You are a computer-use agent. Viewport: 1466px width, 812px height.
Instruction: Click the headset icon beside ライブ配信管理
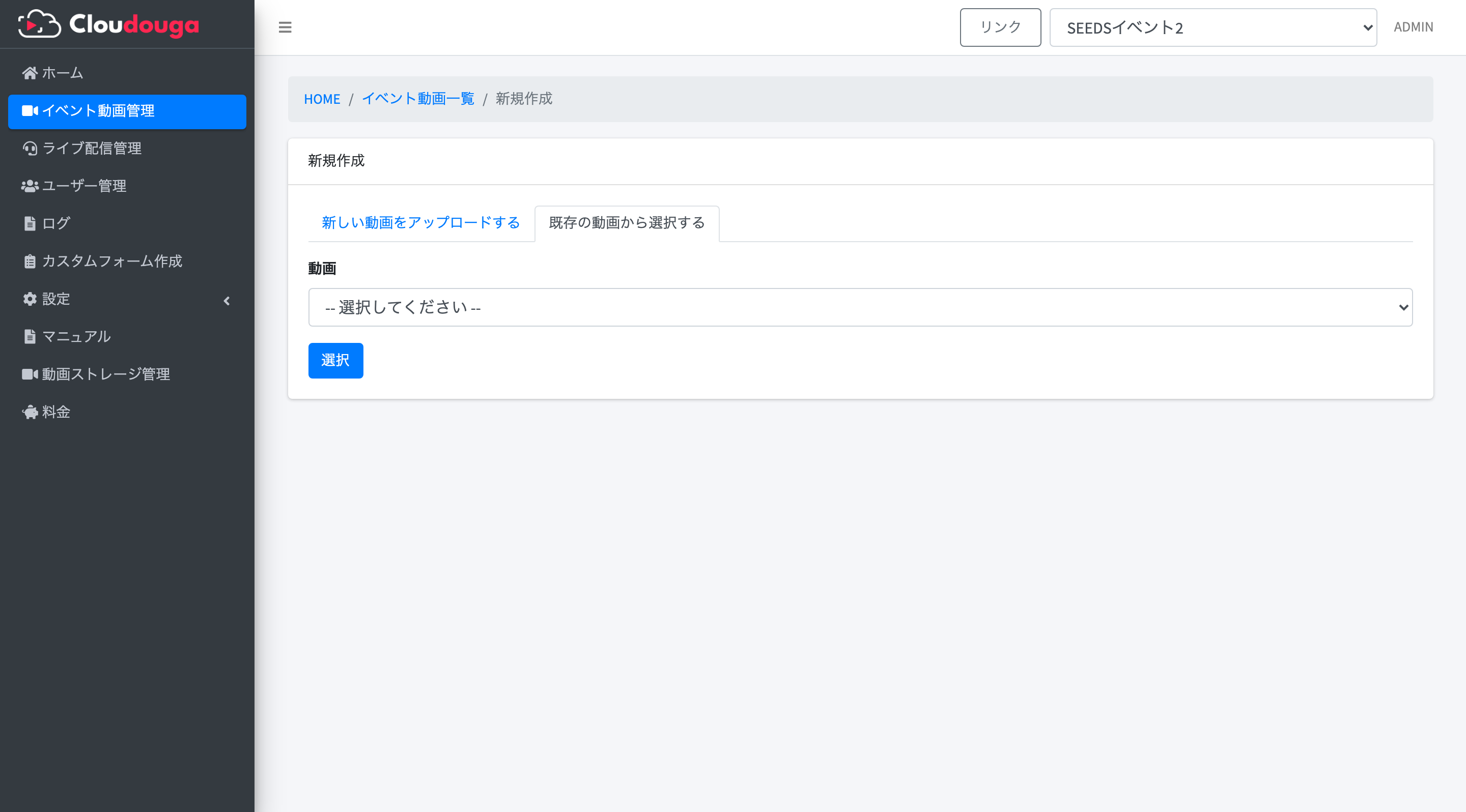coord(30,149)
